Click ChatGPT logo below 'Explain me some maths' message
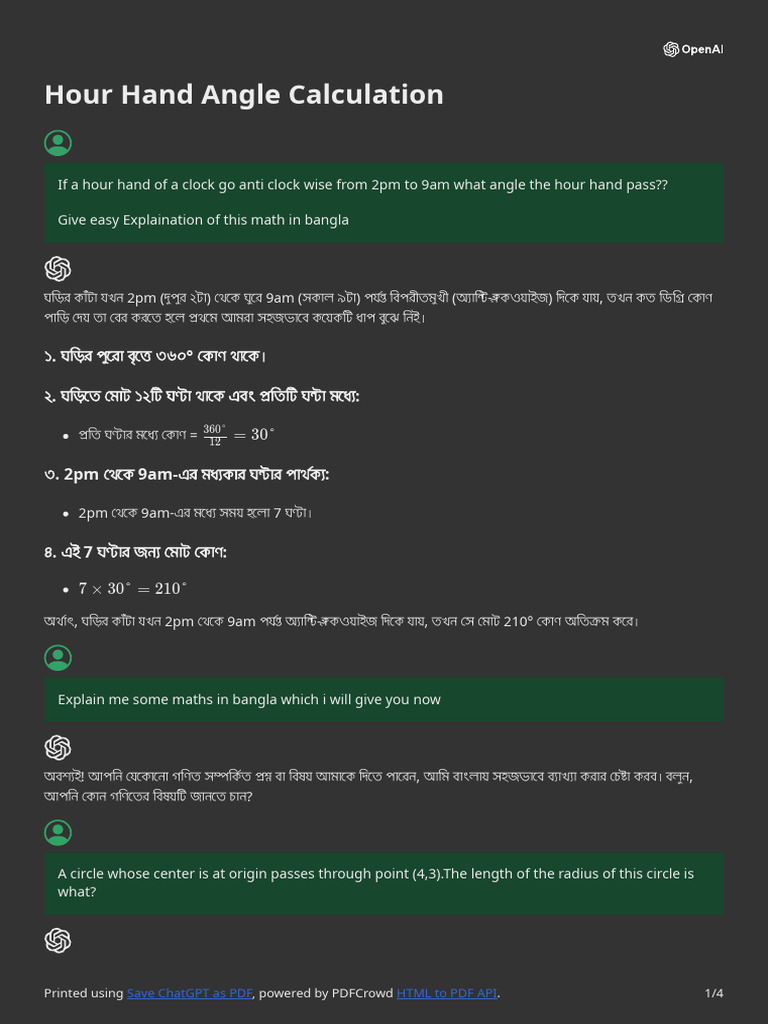 (x=58, y=747)
